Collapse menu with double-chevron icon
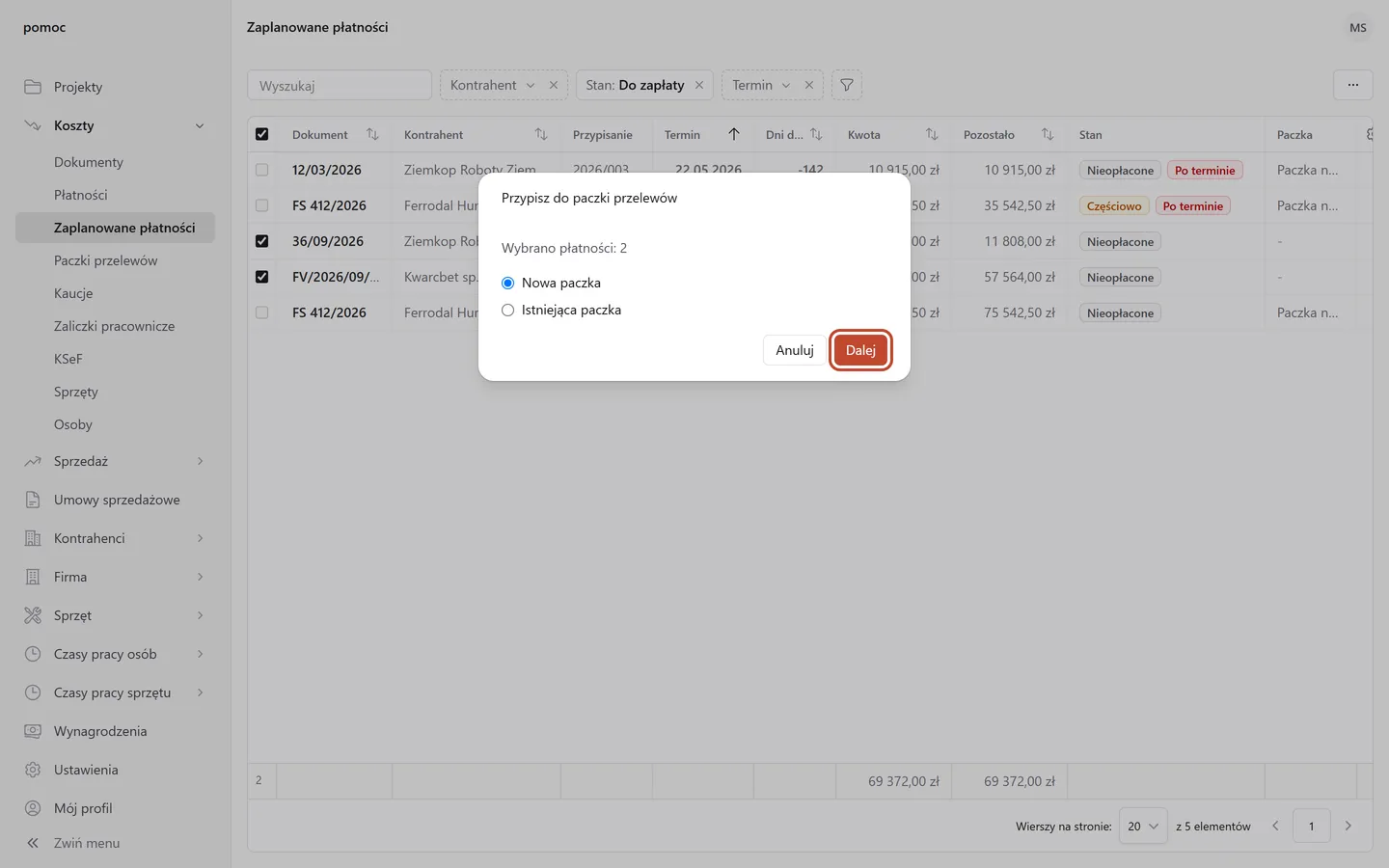Screen dimensions: 1389x868 click(x=33, y=843)
